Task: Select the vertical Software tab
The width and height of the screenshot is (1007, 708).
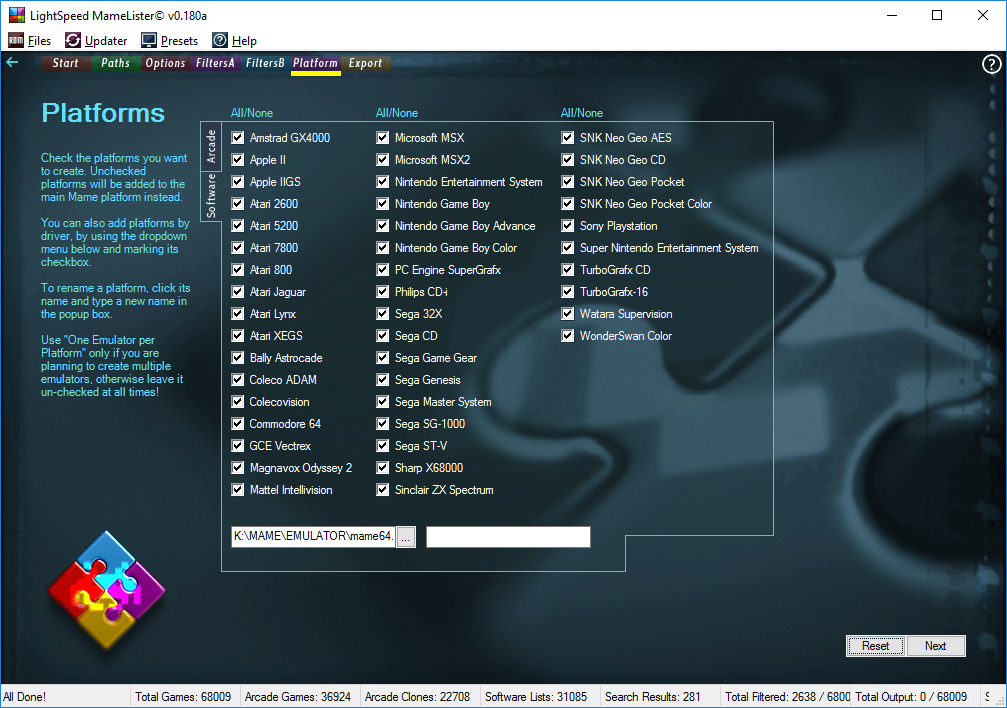Action: coord(211,196)
